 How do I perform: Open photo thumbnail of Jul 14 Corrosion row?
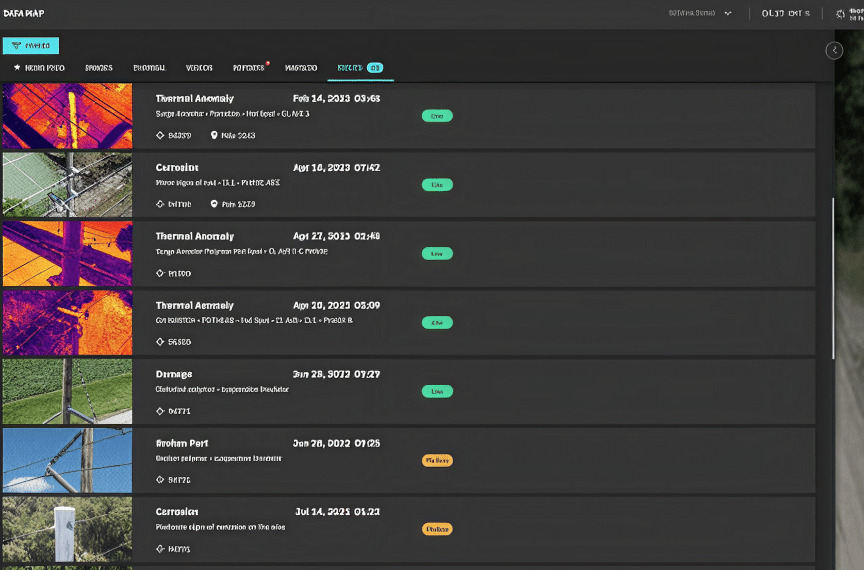[x=67, y=529]
